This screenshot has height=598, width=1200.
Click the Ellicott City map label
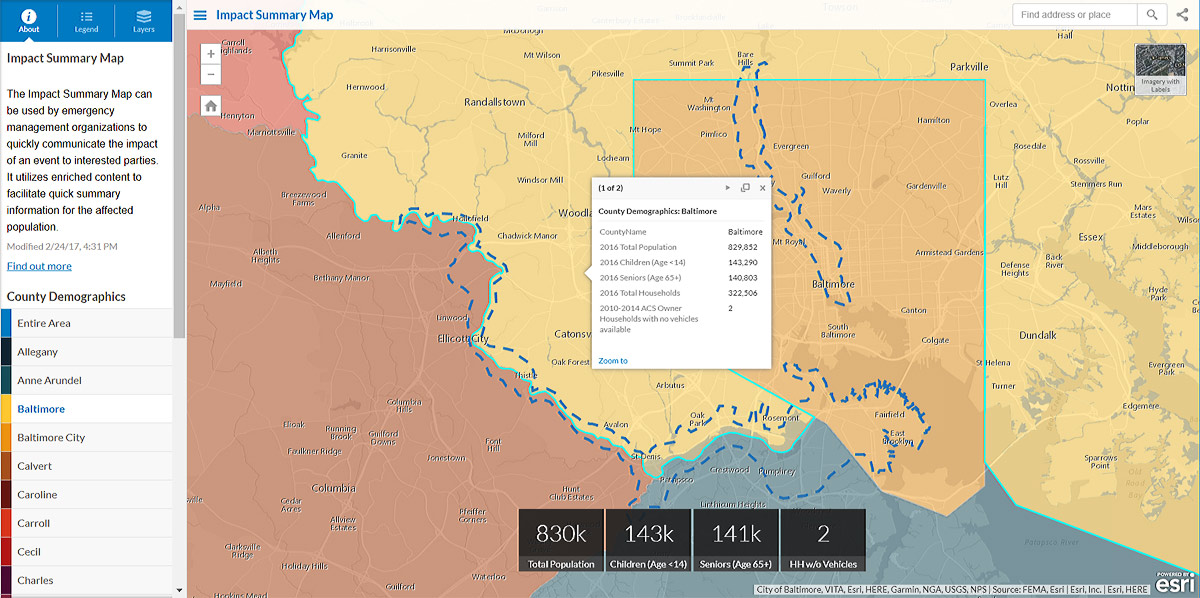(x=463, y=339)
